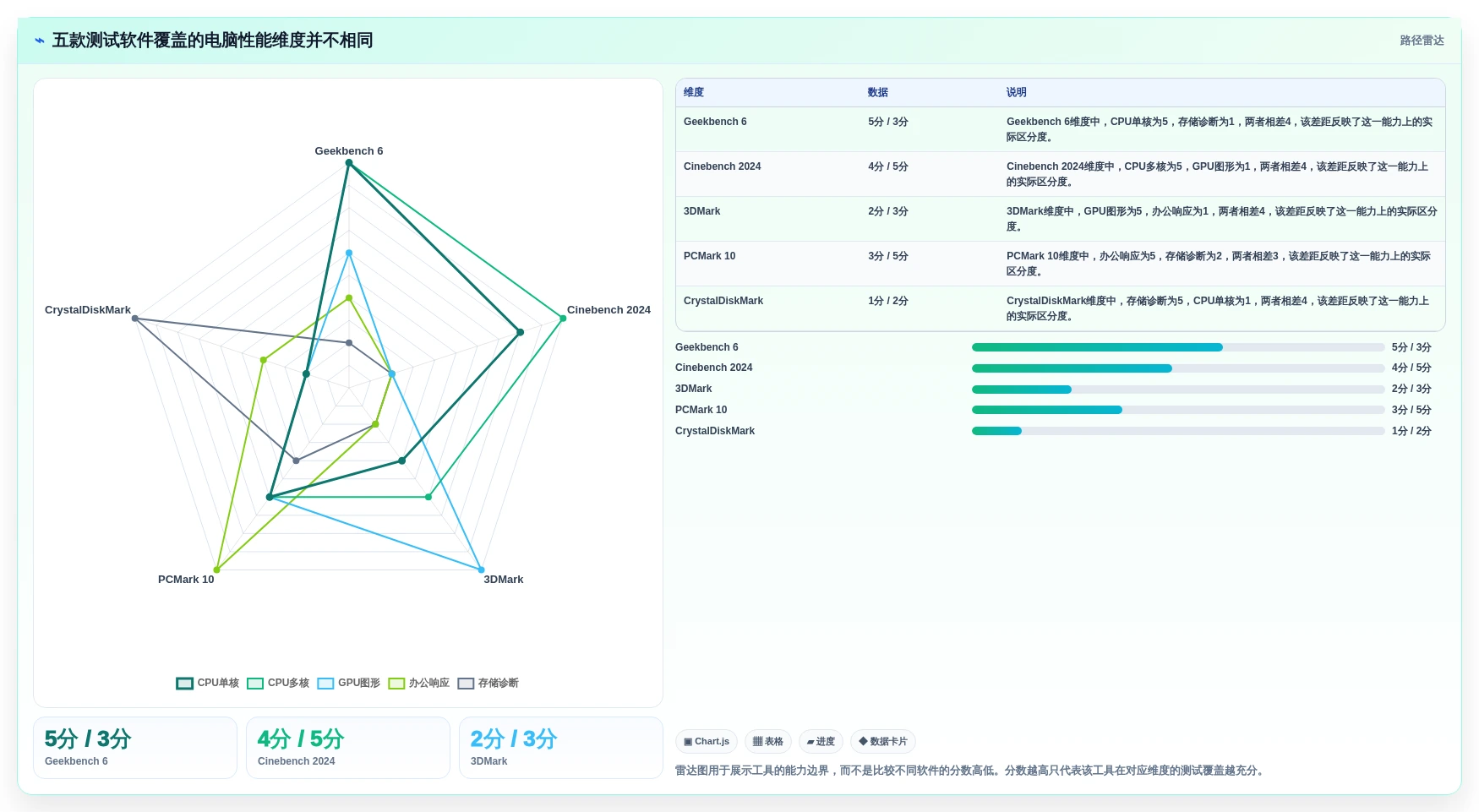Click 1分 / 2分 cell in table
Viewport: 1479px width, 812px height.
[888, 301]
